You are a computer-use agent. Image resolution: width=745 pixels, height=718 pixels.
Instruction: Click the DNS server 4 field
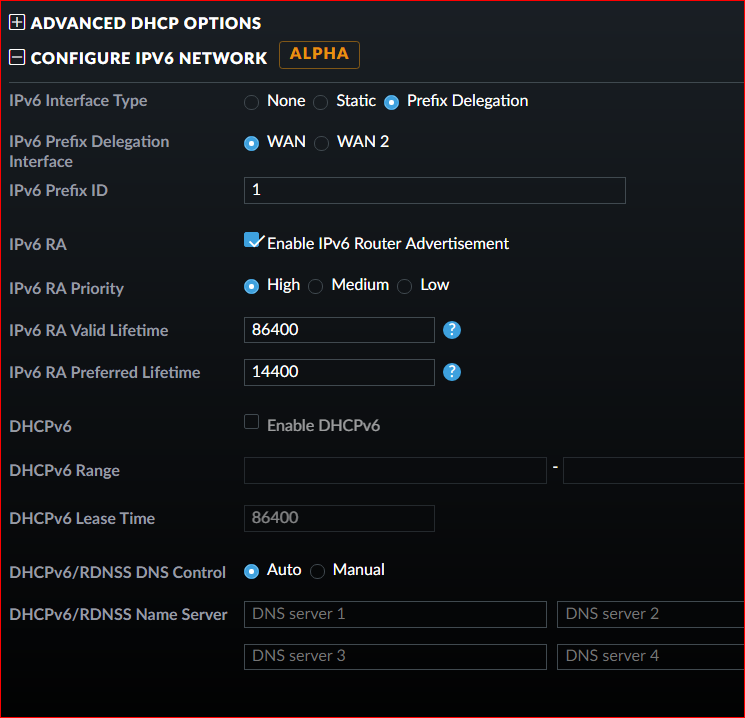tap(650, 656)
